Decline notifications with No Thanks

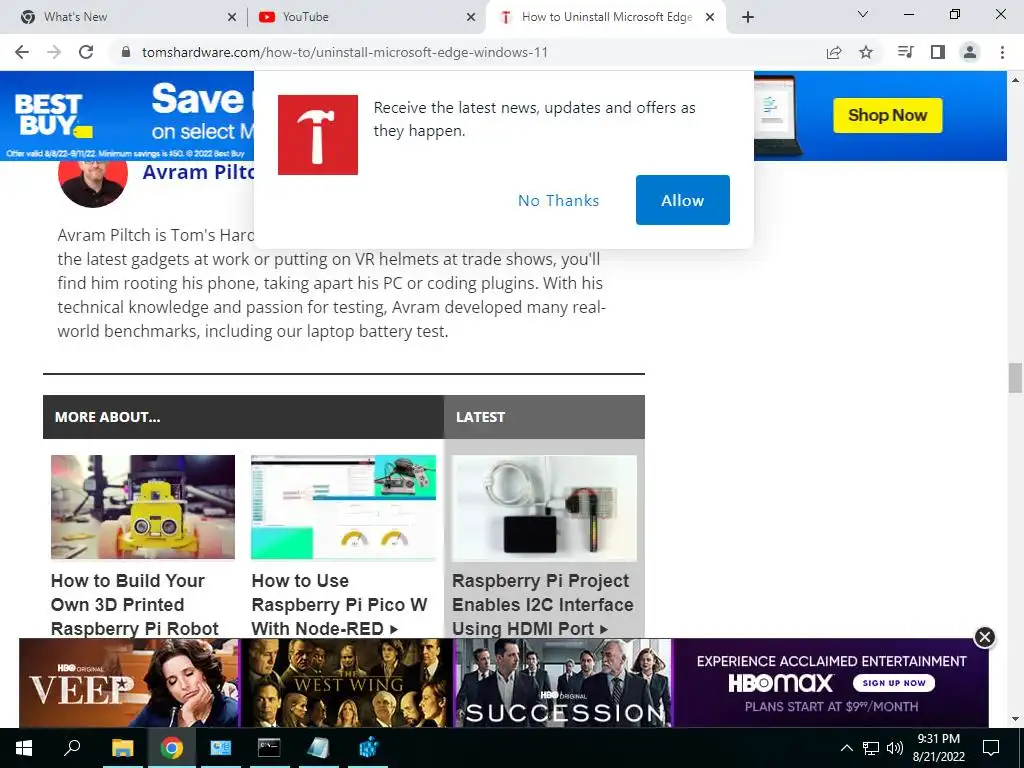point(558,200)
